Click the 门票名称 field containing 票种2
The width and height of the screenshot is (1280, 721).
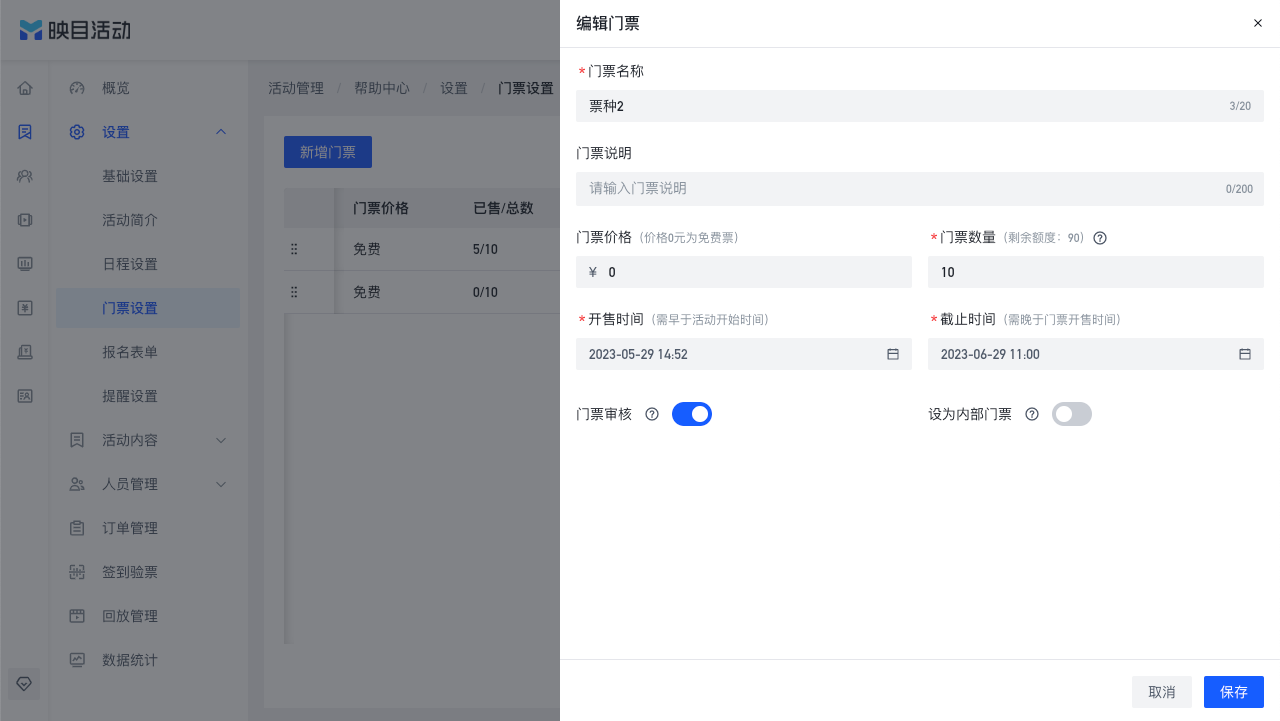coord(920,106)
